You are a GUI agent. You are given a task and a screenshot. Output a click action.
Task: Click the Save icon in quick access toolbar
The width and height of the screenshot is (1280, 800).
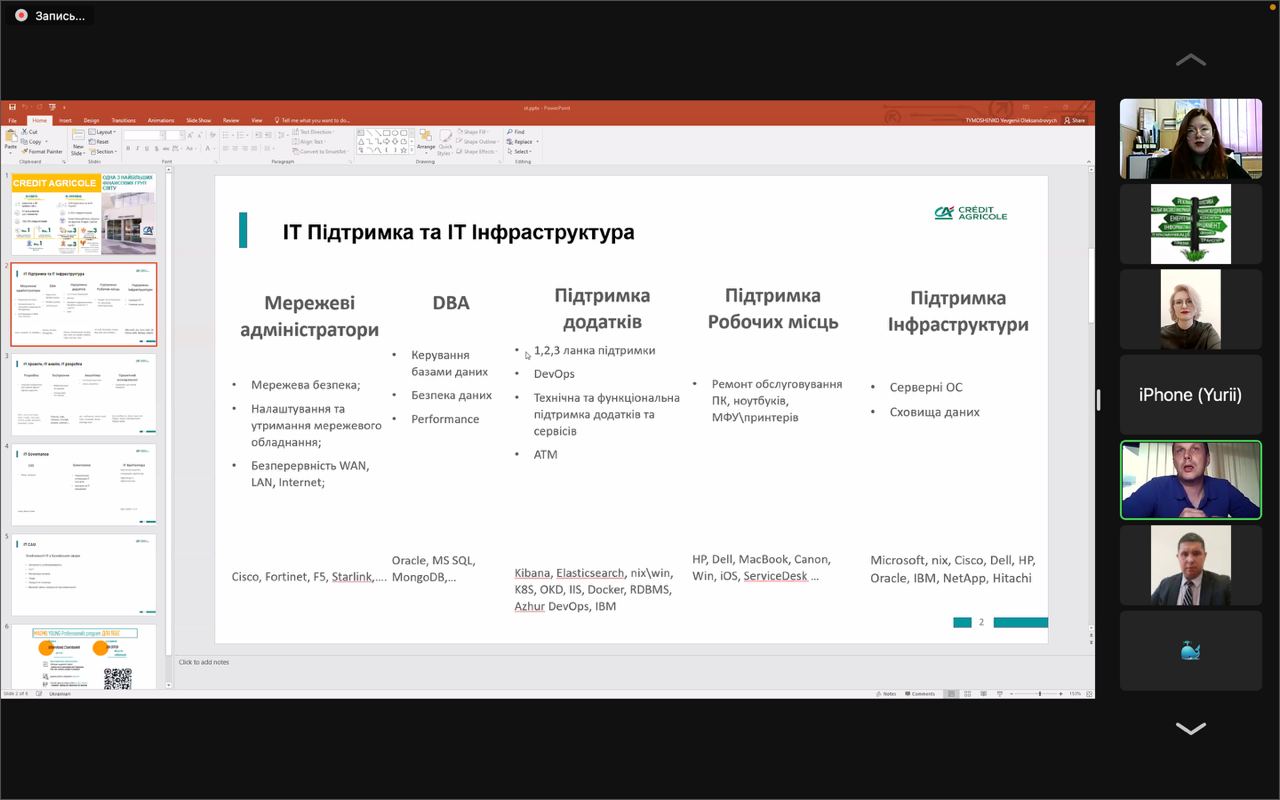(x=12, y=107)
